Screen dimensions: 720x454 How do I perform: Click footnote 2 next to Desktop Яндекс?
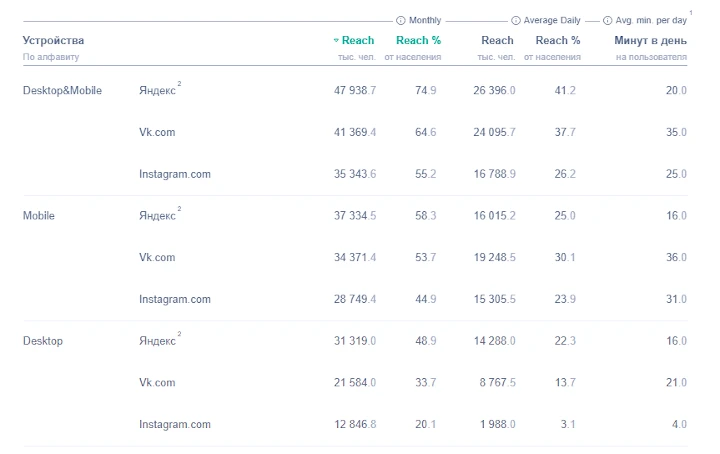[180, 334]
